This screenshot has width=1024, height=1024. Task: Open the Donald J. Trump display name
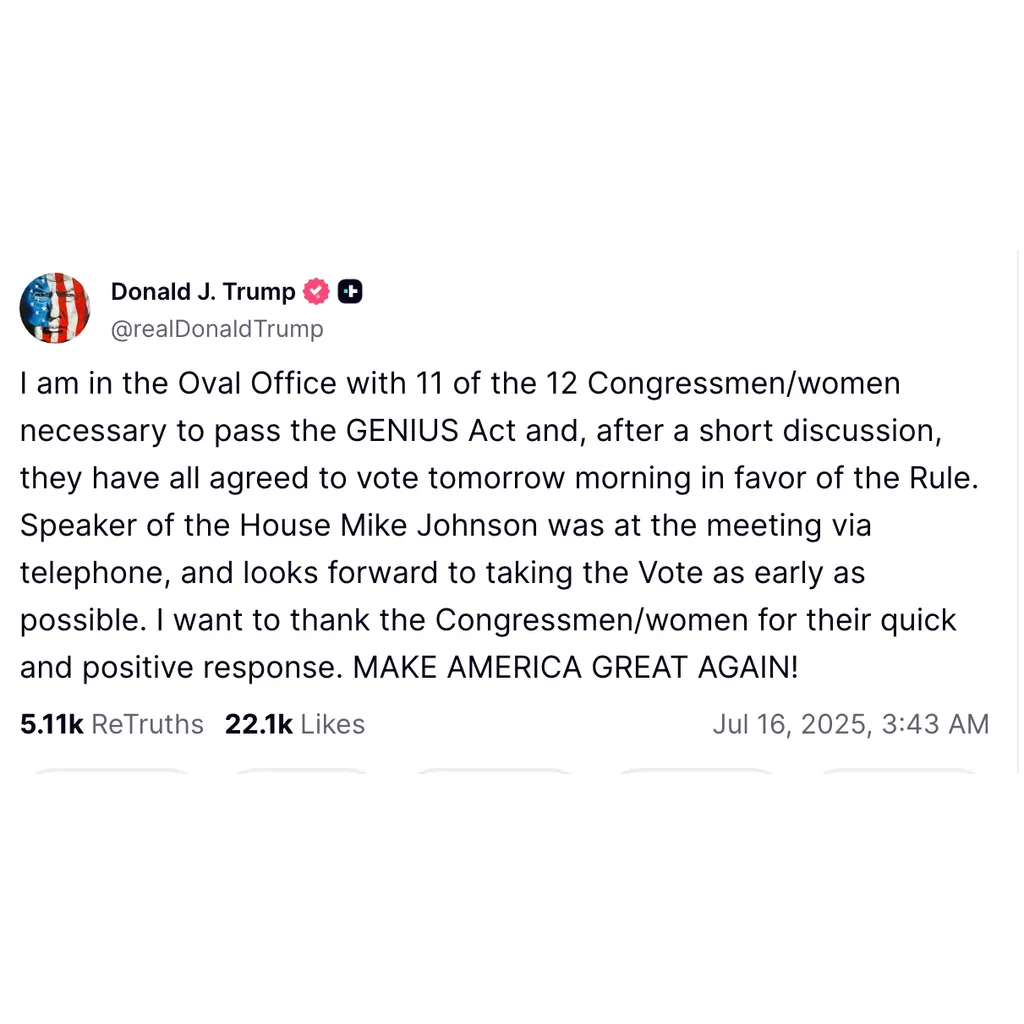(x=203, y=291)
